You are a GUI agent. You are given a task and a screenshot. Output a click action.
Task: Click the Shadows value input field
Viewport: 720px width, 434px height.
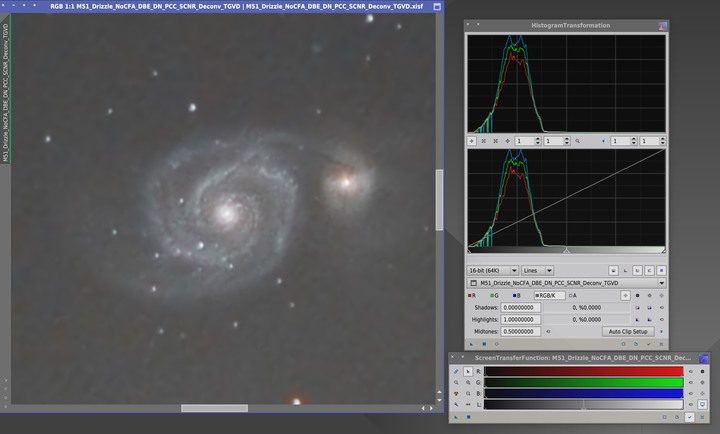[x=521, y=308]
